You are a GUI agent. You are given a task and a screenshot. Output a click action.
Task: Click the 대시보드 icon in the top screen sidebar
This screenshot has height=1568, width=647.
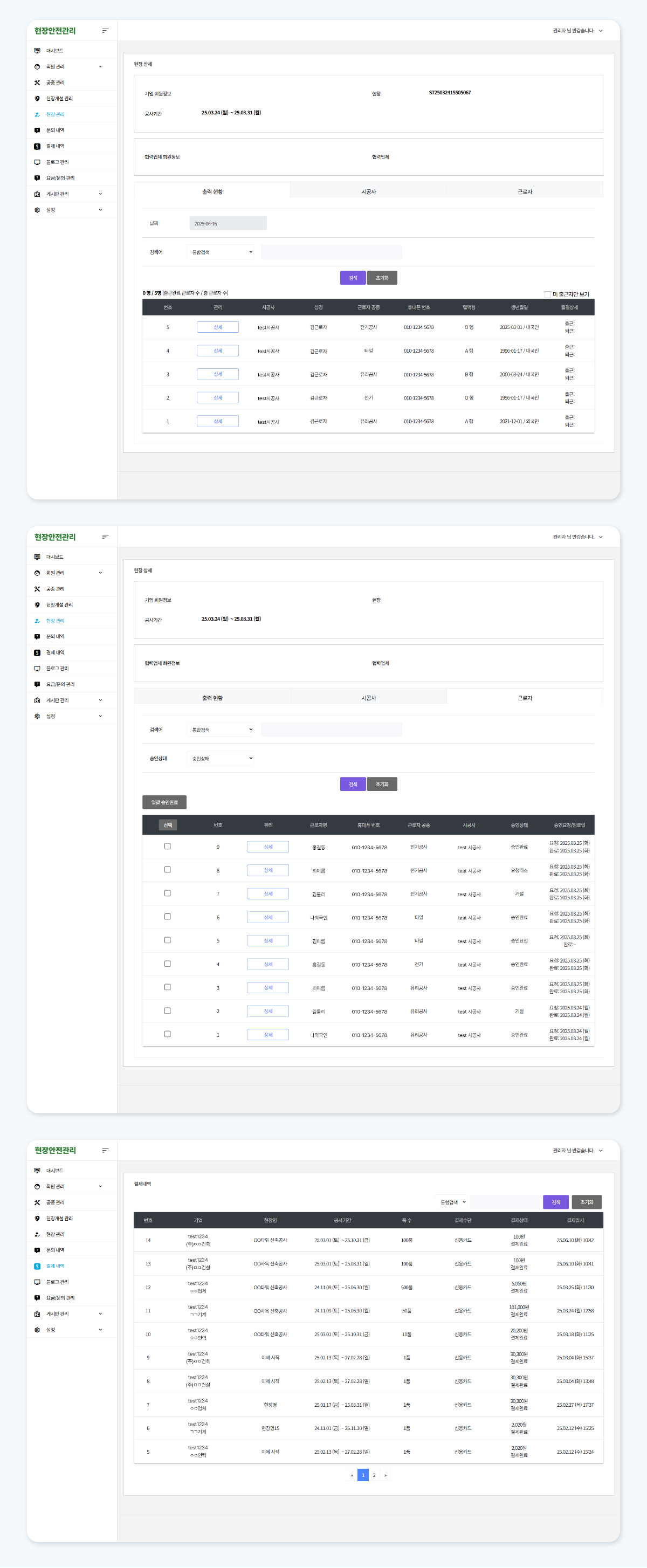37,51
